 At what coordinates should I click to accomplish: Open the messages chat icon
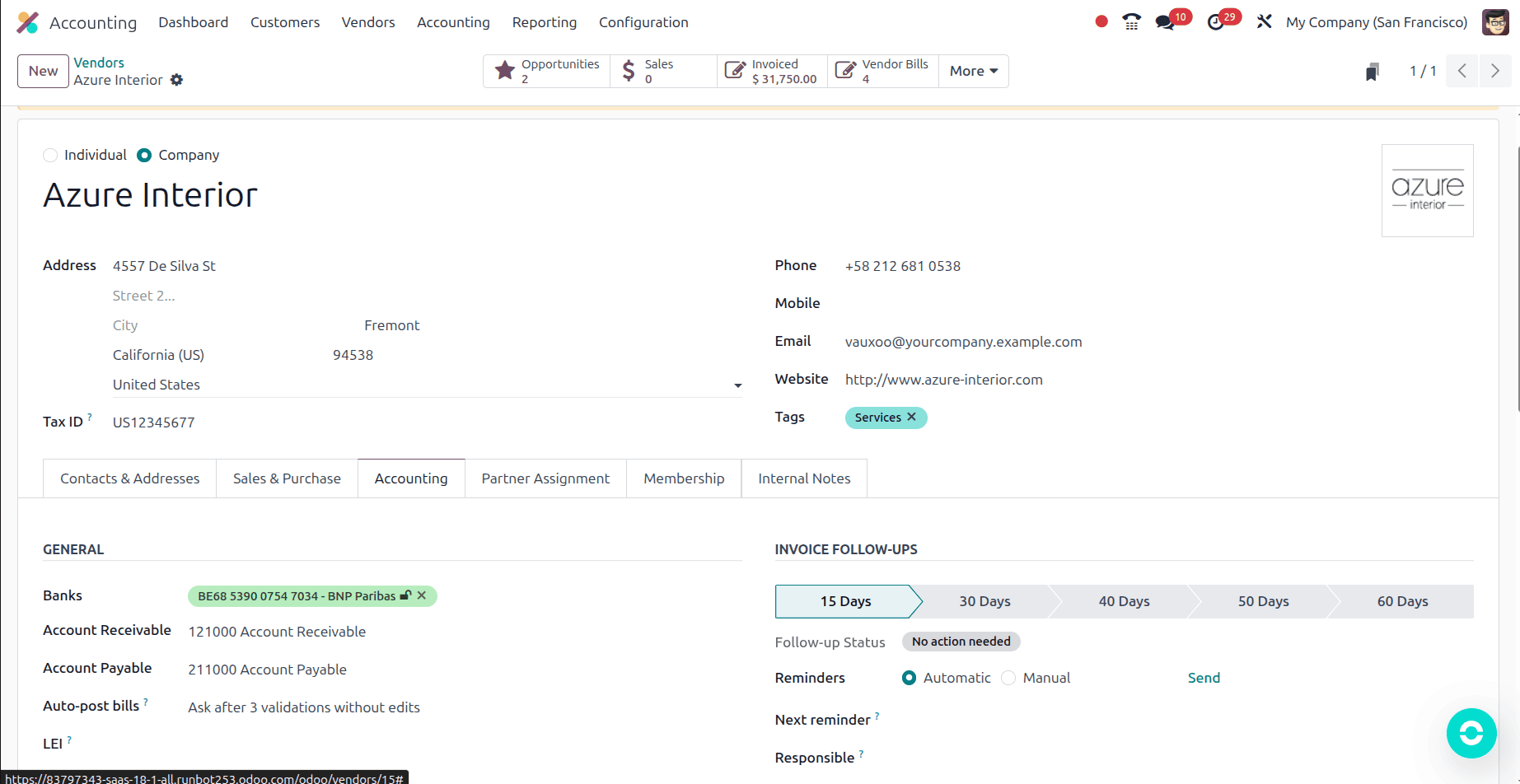pos(1165,22)
